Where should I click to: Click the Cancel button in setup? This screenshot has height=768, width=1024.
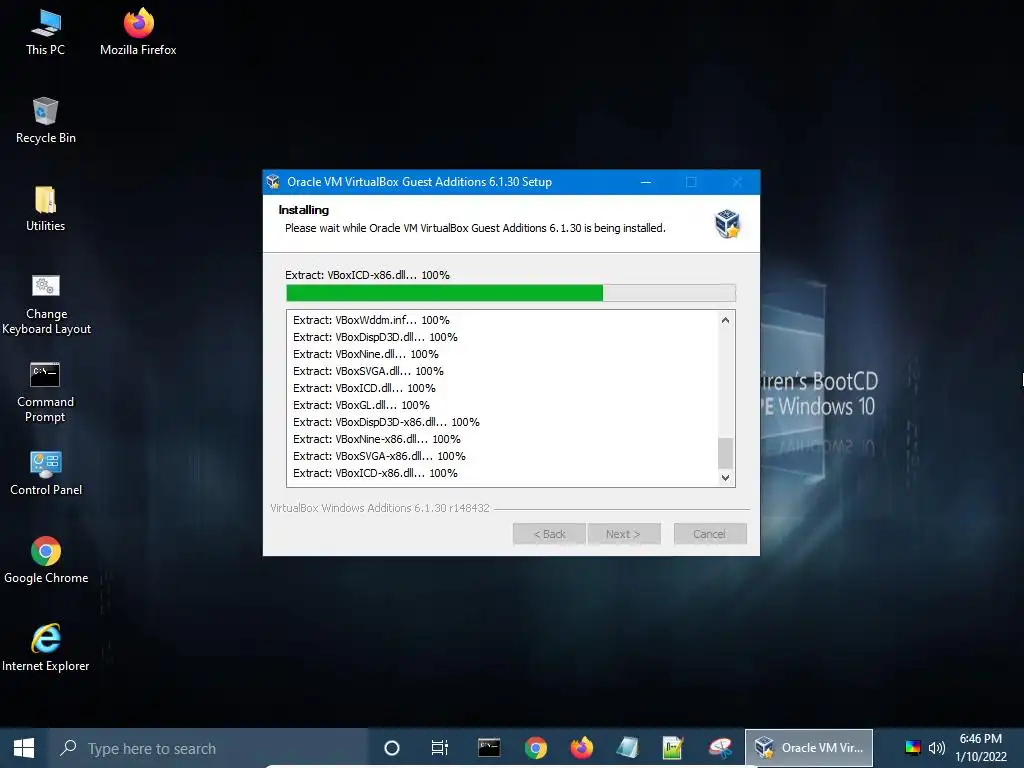tap(710, 534)
